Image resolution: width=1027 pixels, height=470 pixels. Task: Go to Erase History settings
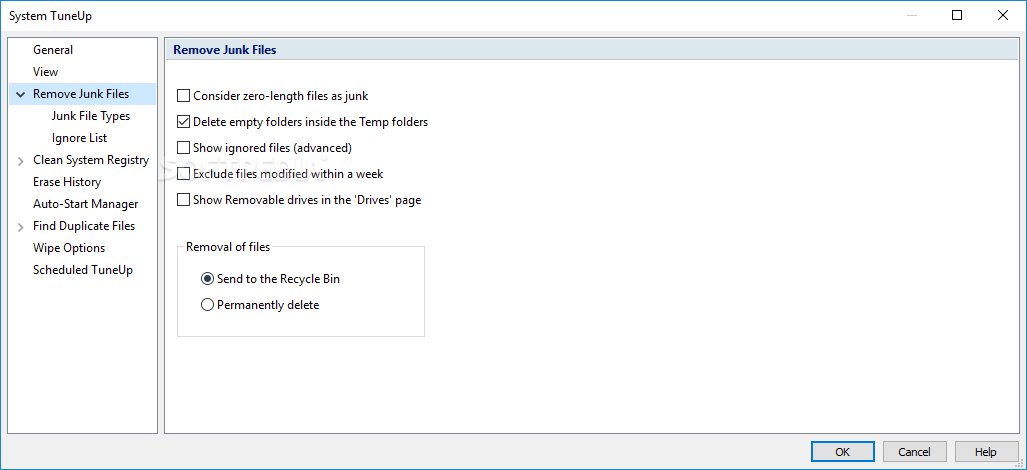coord(67,182)
